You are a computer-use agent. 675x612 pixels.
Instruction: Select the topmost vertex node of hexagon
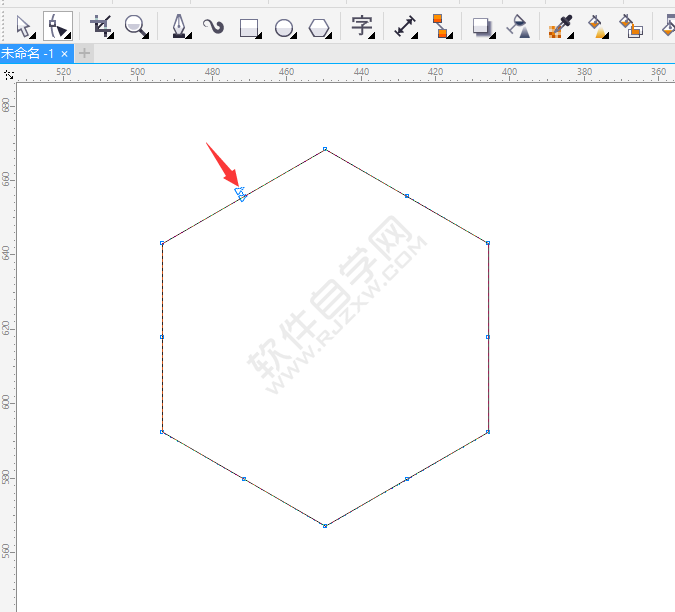(325, 149)
